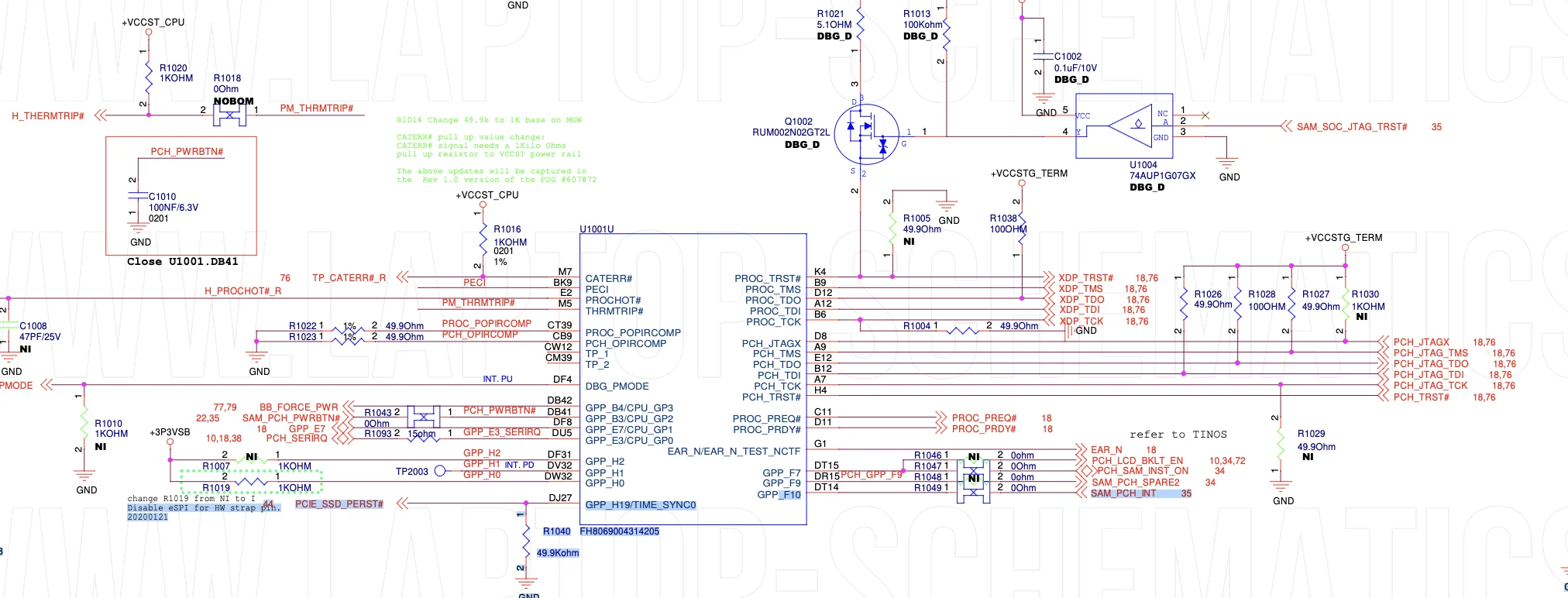Click the GPP_H19/TIME_SYNC0 pin name
Screen dimensions: 1568x598
click(x=641, y=505)
